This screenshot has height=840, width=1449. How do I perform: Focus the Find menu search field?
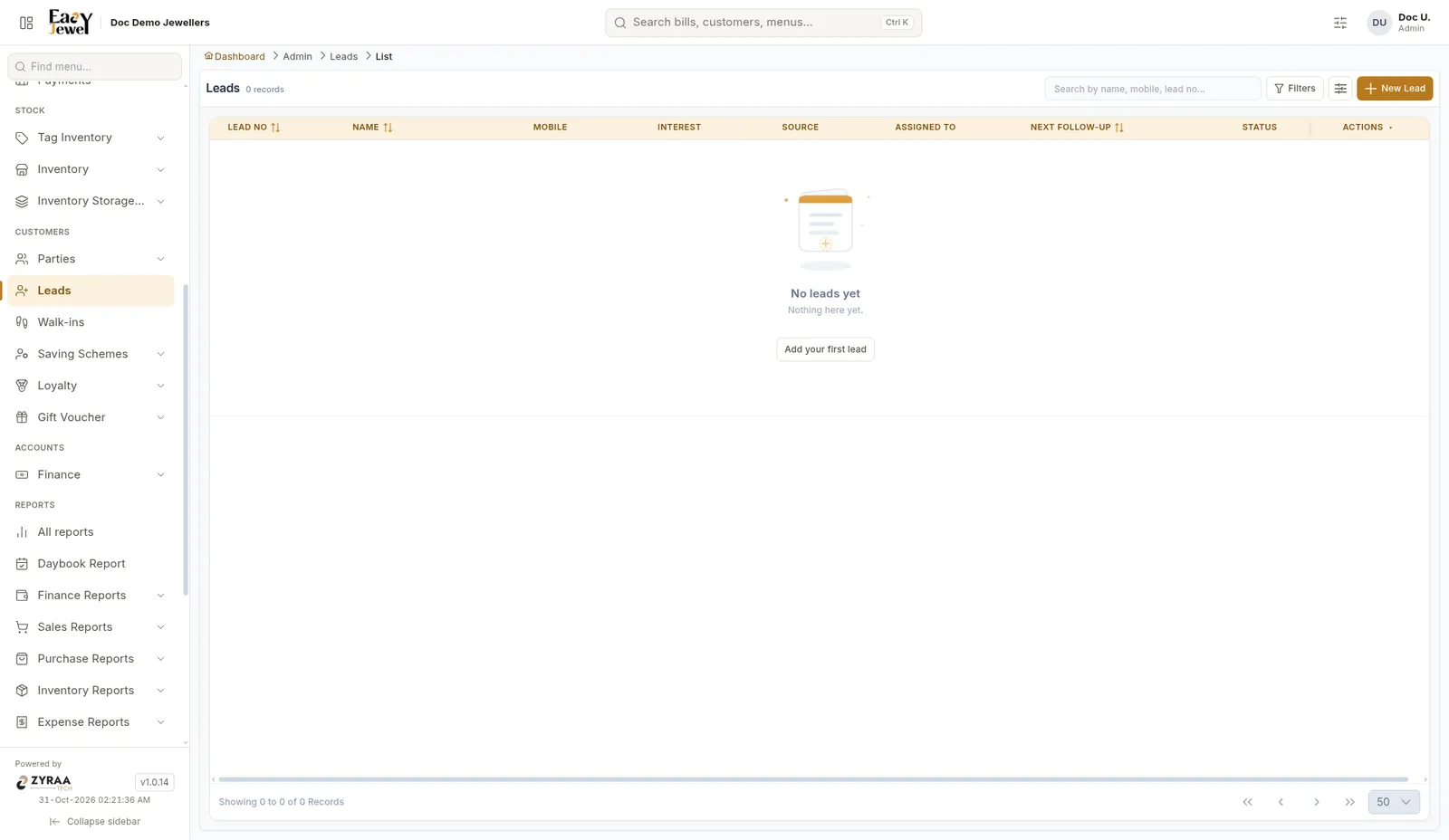pos(94,66)
